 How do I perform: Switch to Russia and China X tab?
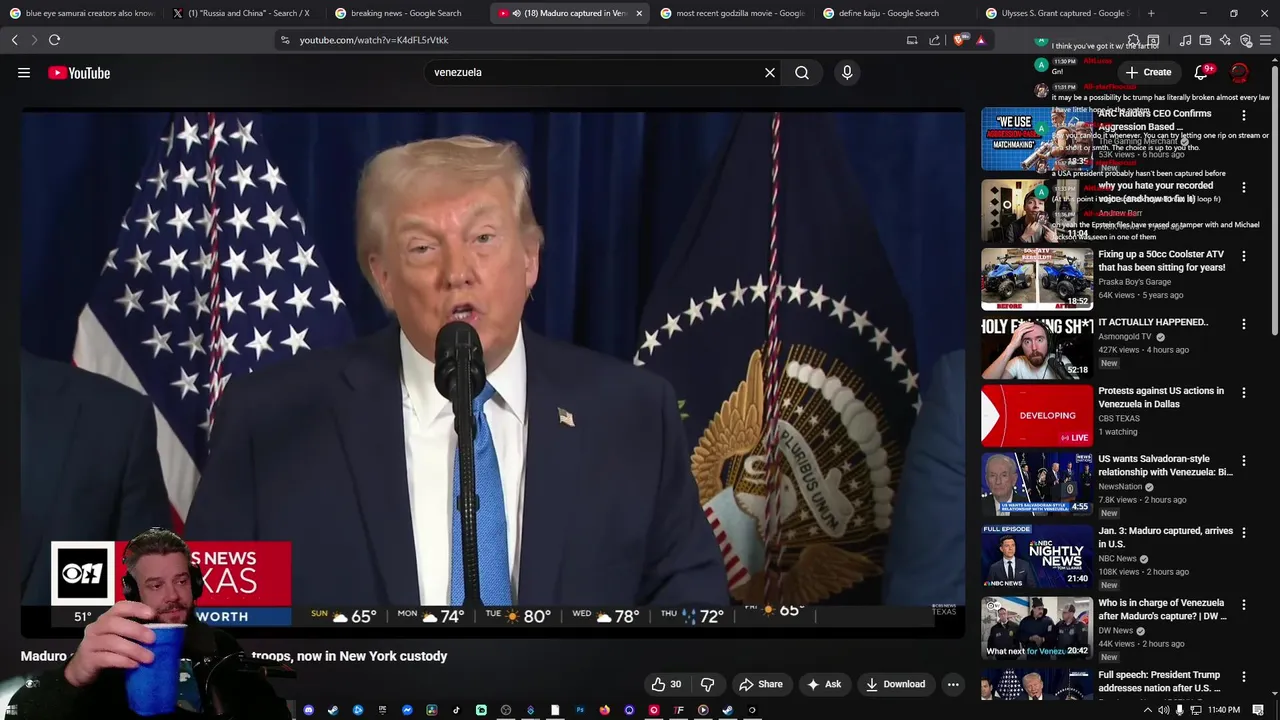point(245,13)
